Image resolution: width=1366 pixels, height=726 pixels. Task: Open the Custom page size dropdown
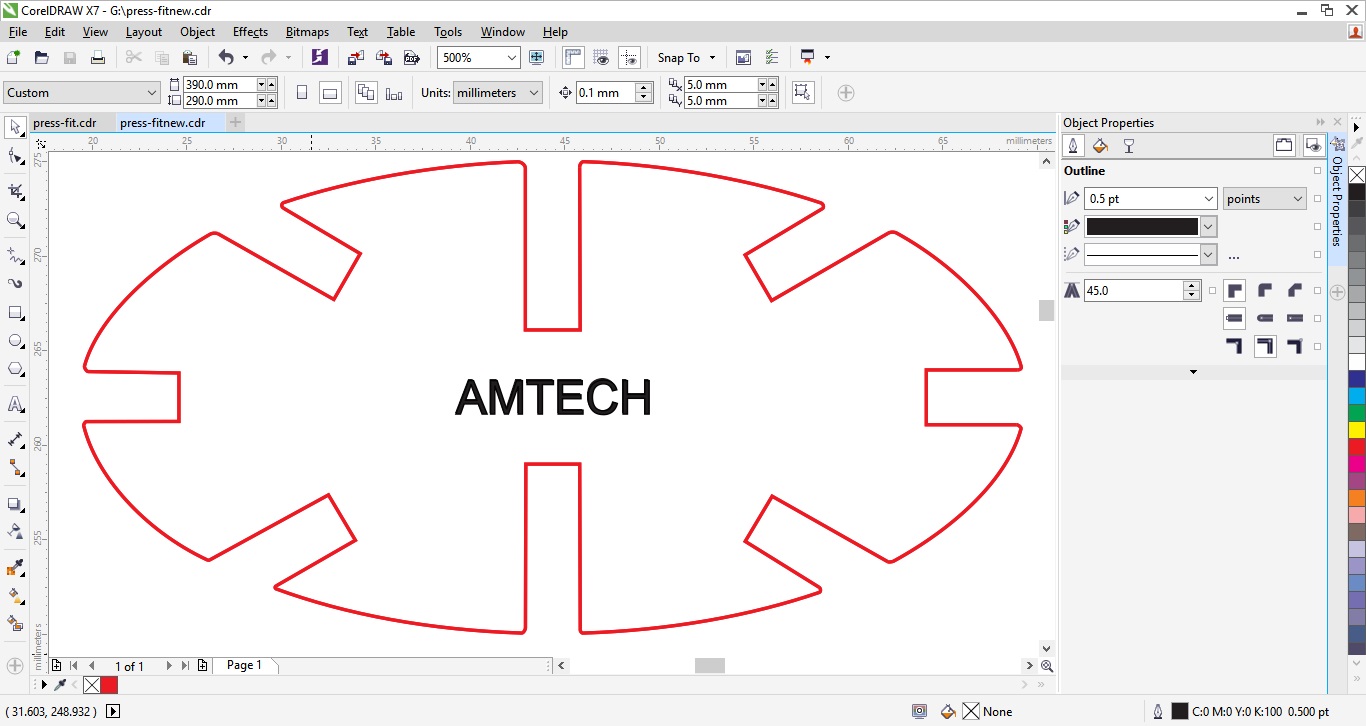click(152, 93)
